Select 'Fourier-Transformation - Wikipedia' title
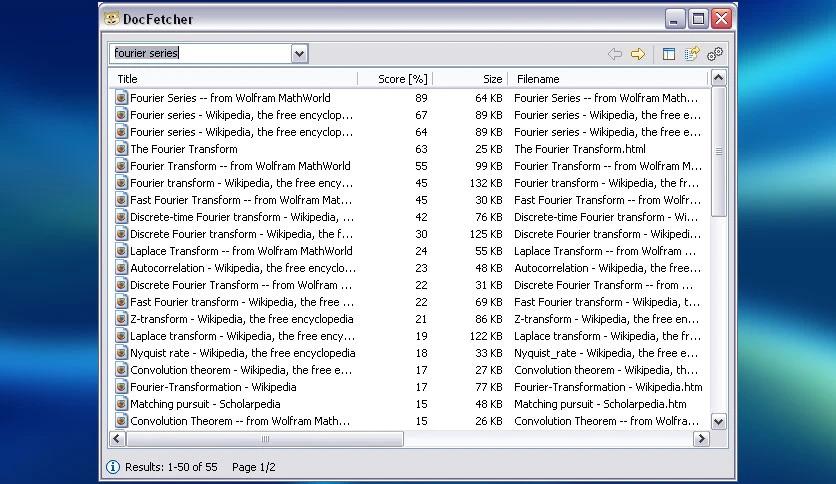836x484 pixels. tap(213, 387)
